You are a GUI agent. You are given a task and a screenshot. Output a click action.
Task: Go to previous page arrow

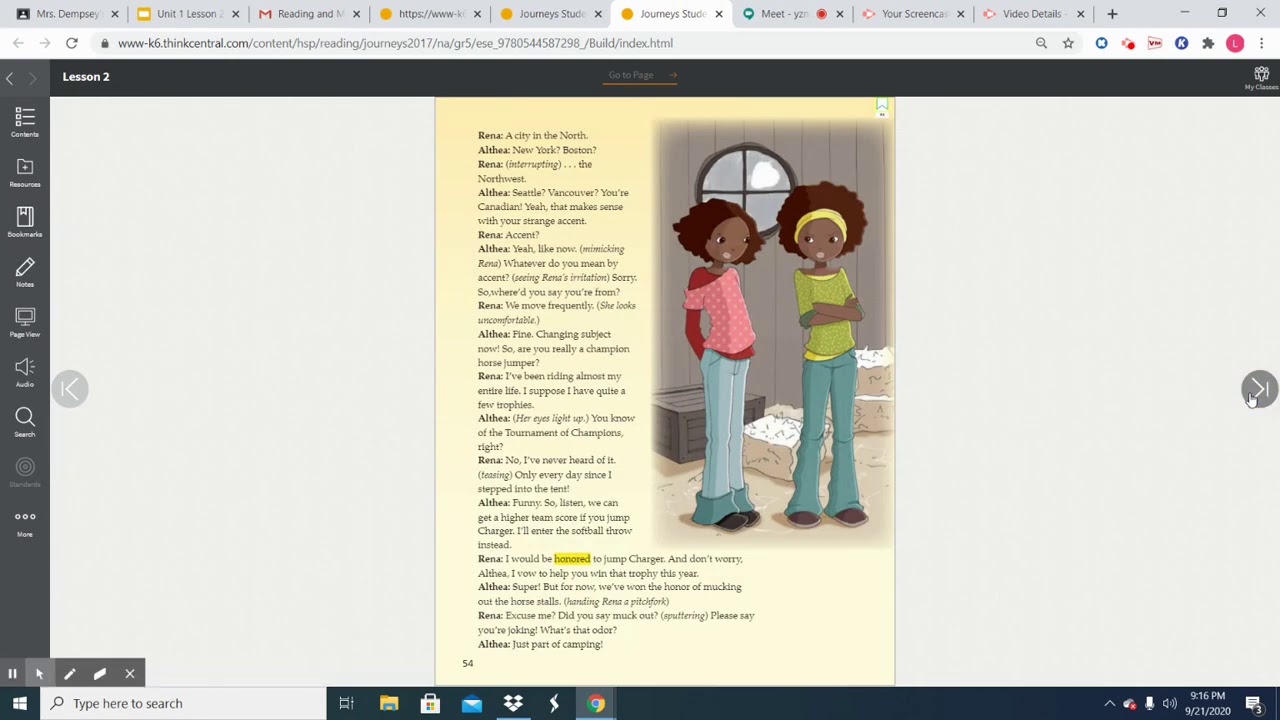(x=70, y=389)
